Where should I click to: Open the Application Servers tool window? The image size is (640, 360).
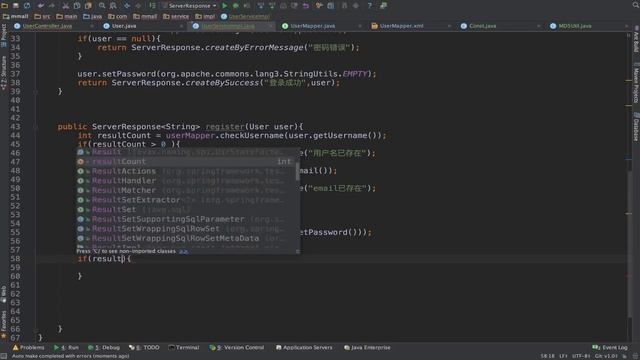coord(304,348)
